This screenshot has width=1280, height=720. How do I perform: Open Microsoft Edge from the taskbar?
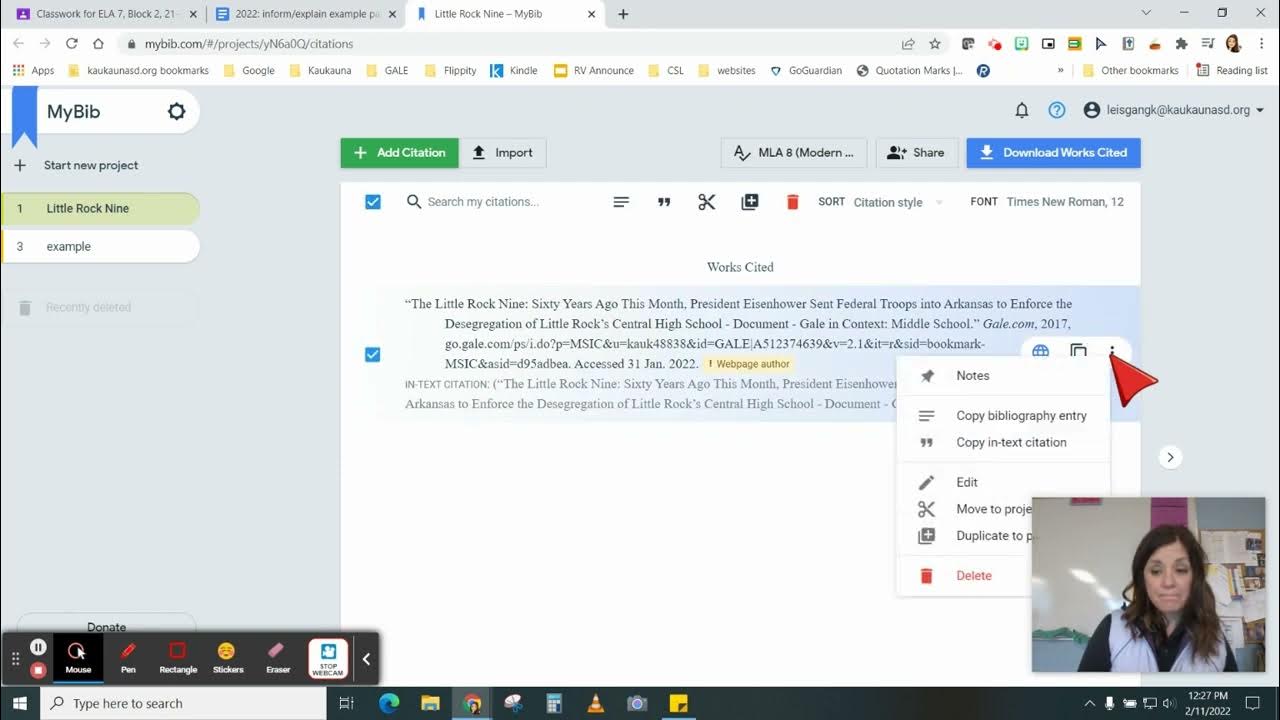(x=388, y=703)
